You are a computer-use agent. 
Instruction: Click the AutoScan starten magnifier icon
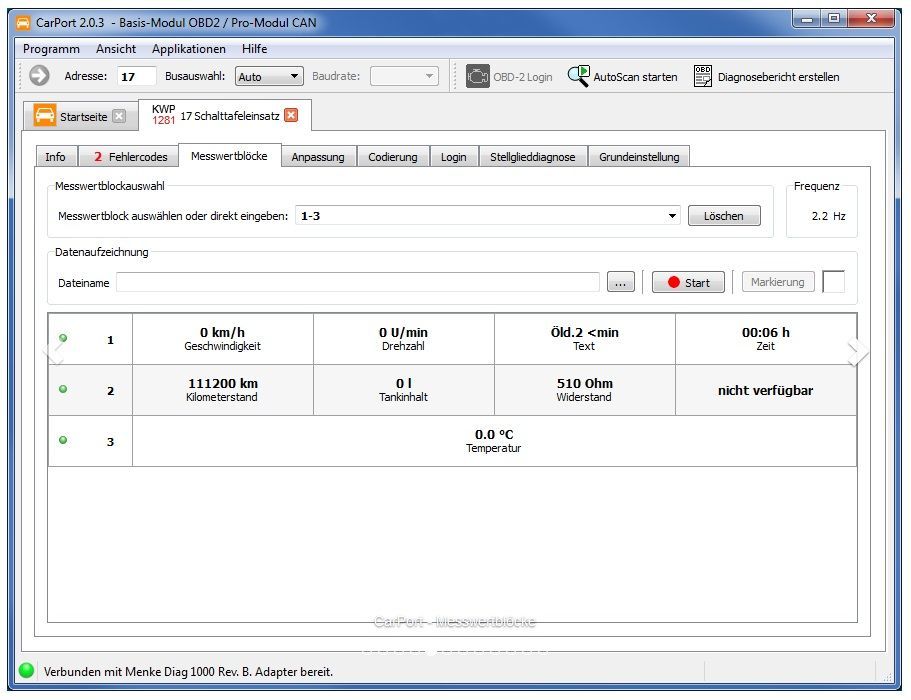pyautogui.click(x=579, y=76)
